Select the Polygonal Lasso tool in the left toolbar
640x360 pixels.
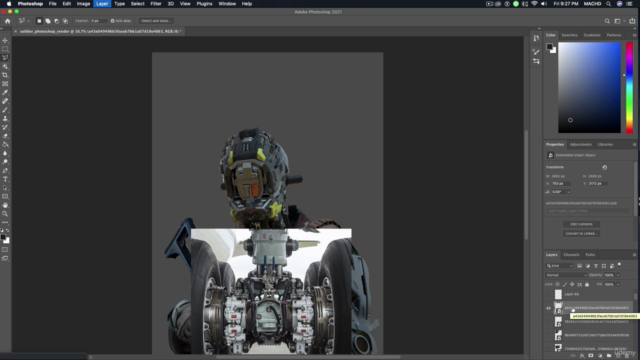click(x=5, y=58)
